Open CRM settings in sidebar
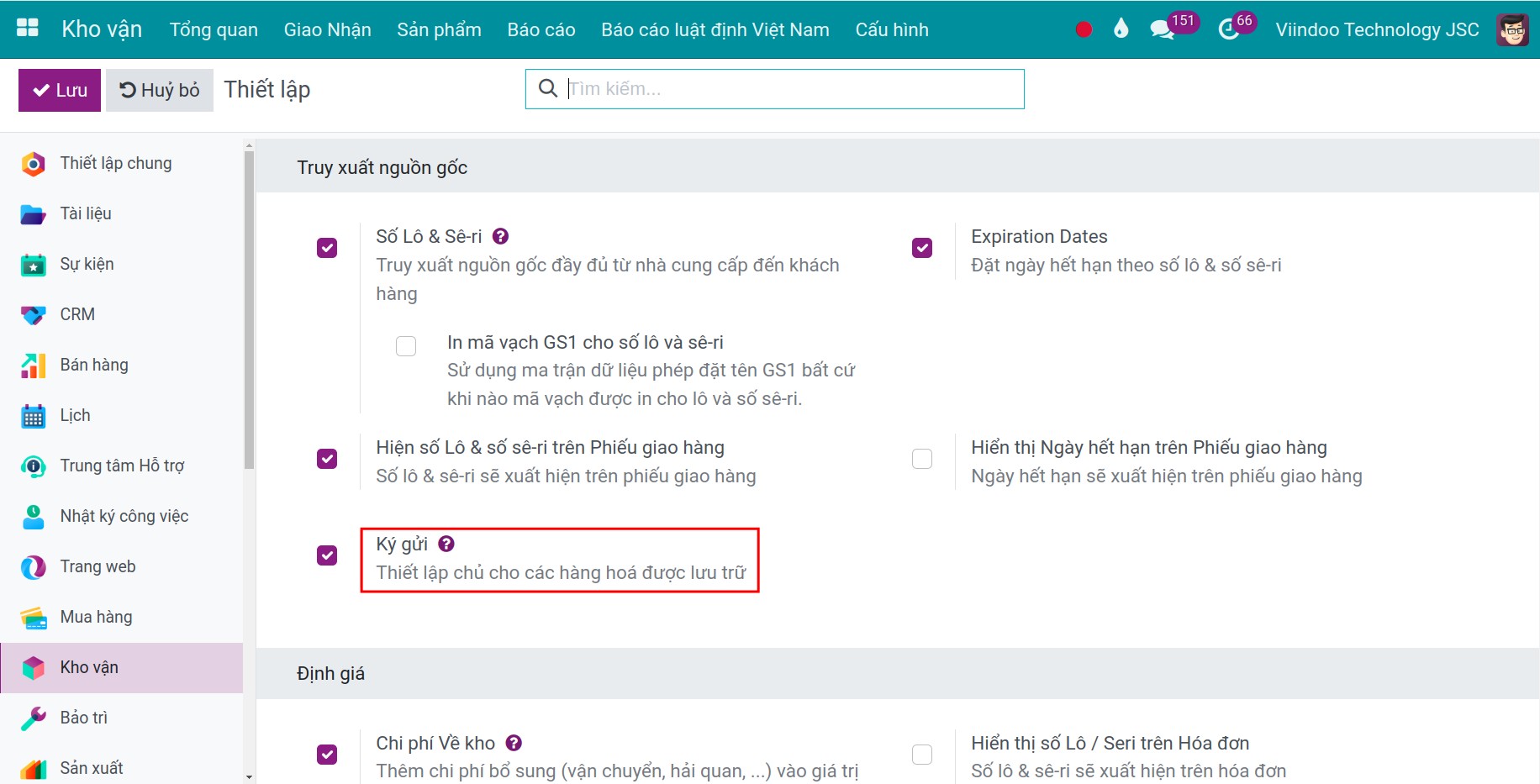Image resolution: width=1540 pixels, height=784 pixels. tap(122, 314)
